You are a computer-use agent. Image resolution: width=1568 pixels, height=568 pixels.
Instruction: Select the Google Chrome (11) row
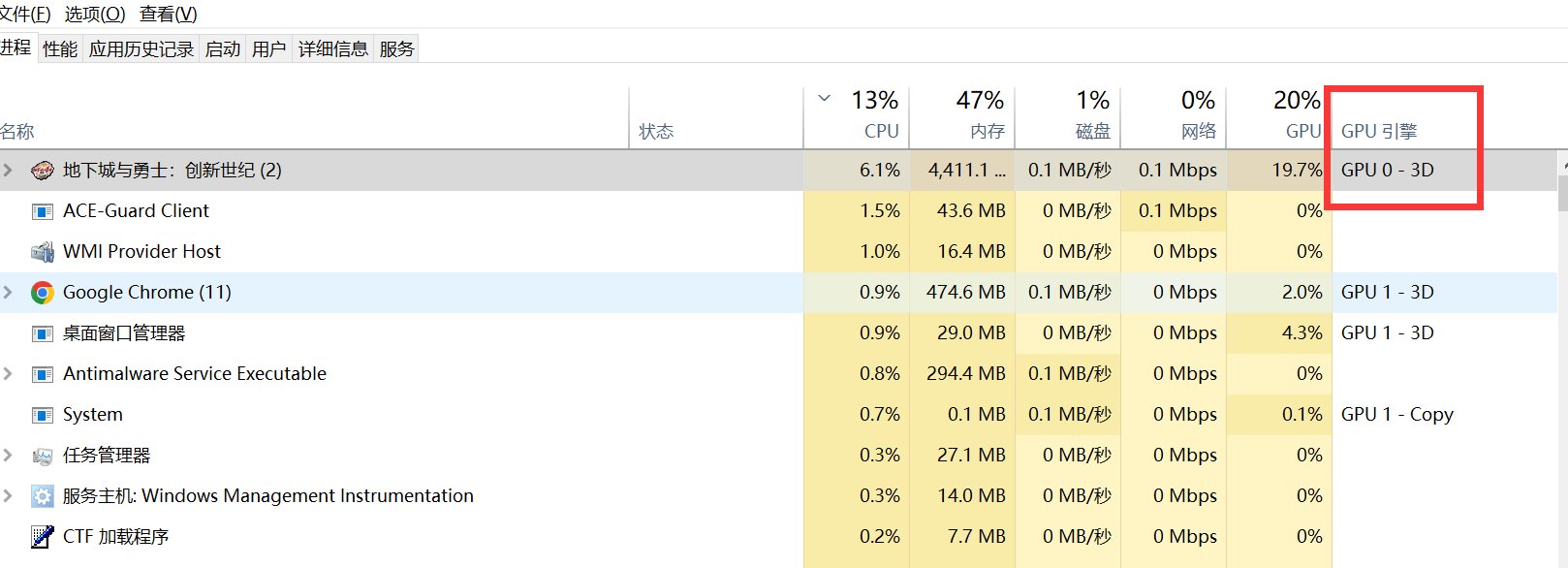click(x=778, y=293)
